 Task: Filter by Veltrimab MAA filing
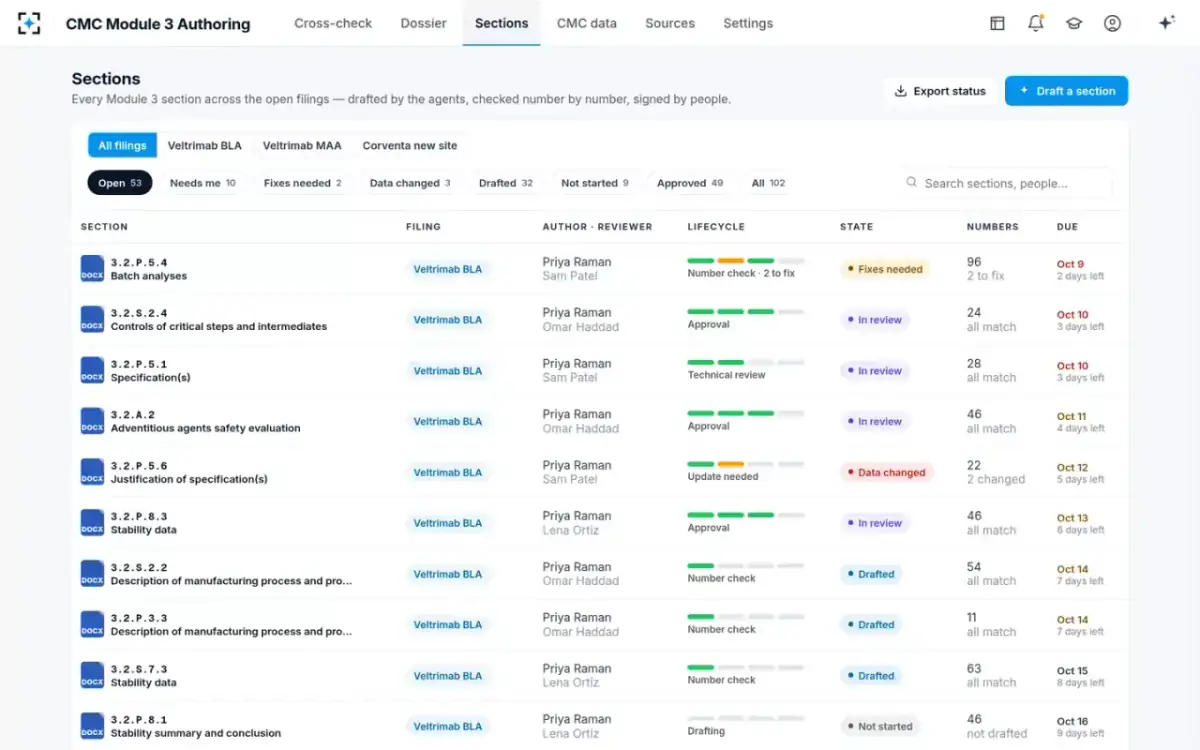[302, 146]
